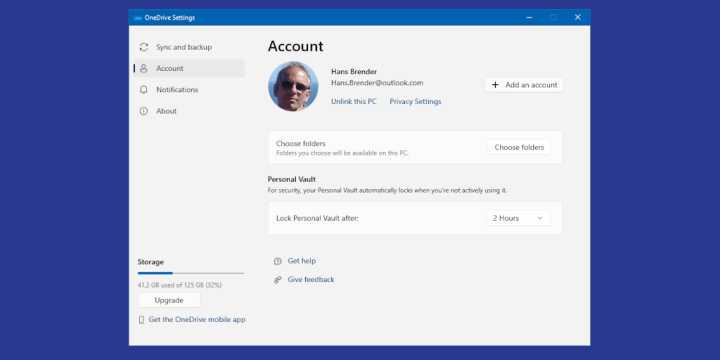Click the Account person icon in sidebar
720x360 pixels.
point(144,68)
